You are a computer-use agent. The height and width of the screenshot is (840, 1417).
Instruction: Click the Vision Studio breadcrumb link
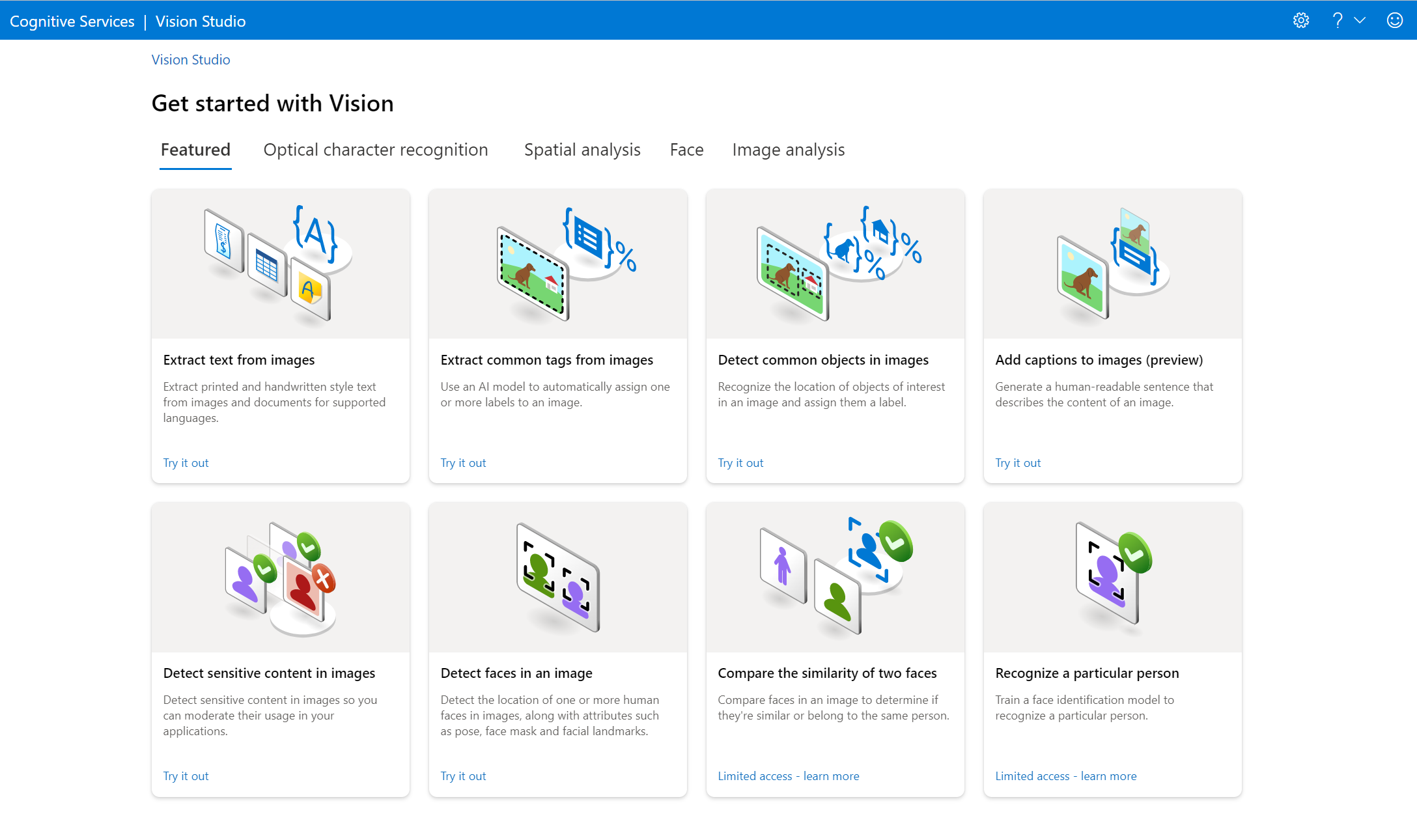tap(191, 59)
